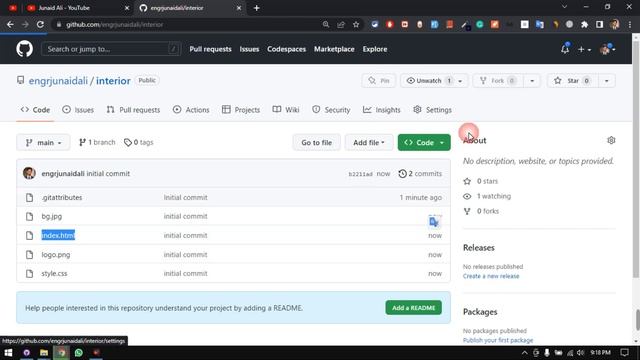Expand the Fork dropdown arrow
The height and width of the screenshot is (360, 640).
(x=532, y=81)
